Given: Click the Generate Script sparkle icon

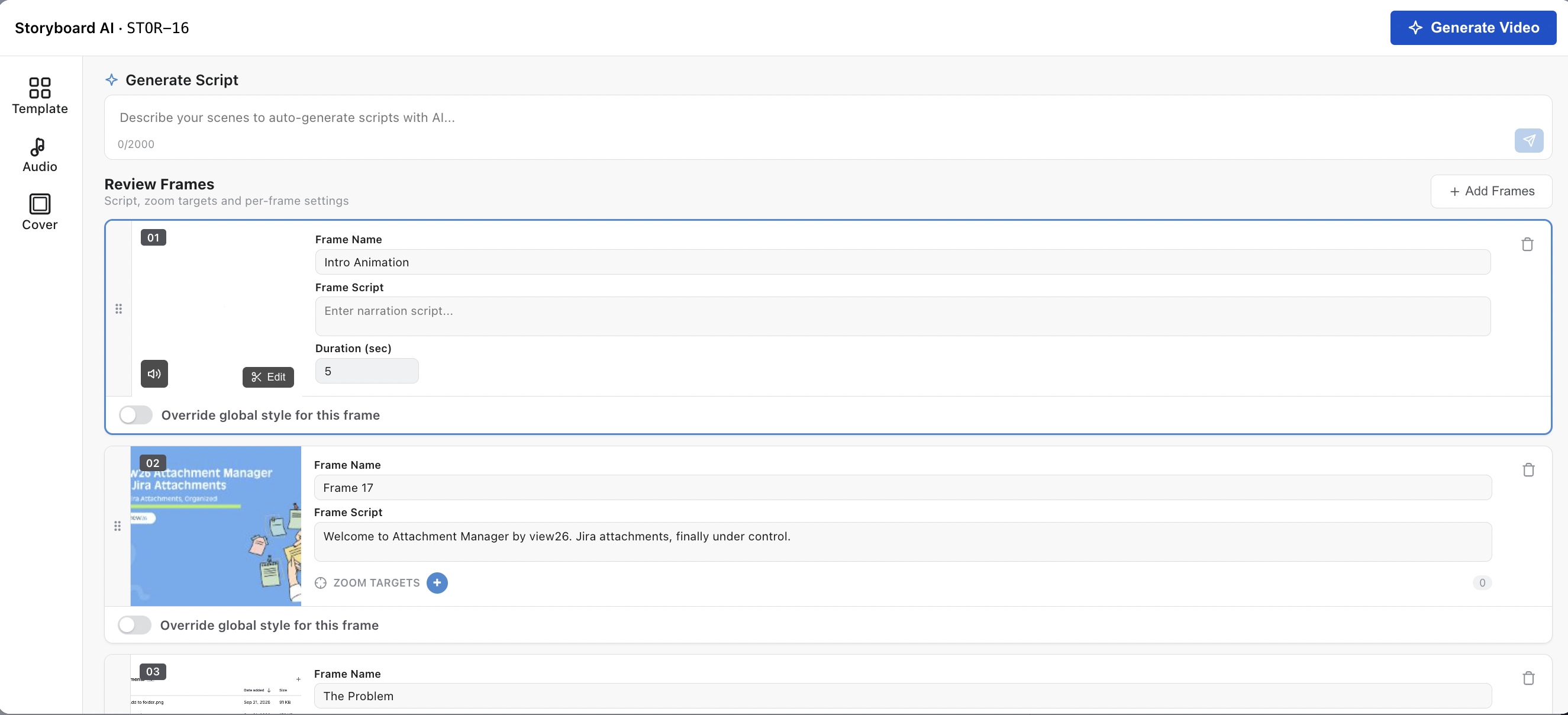Looking at the screenshot, I should [x=111, y=80].
